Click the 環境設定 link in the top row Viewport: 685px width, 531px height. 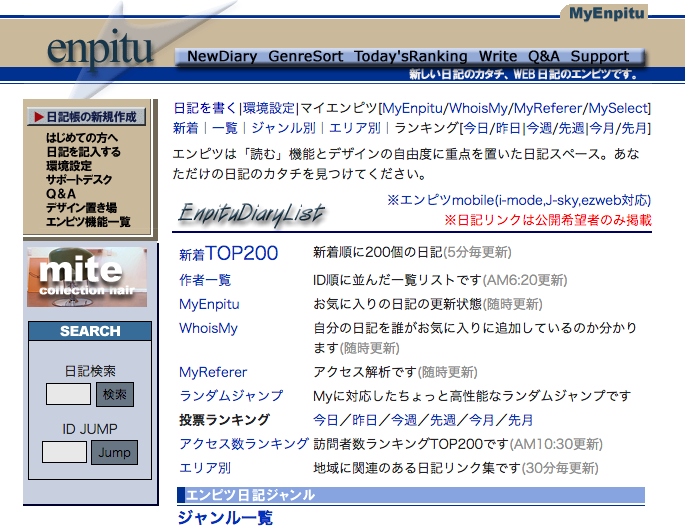(269, 108)
